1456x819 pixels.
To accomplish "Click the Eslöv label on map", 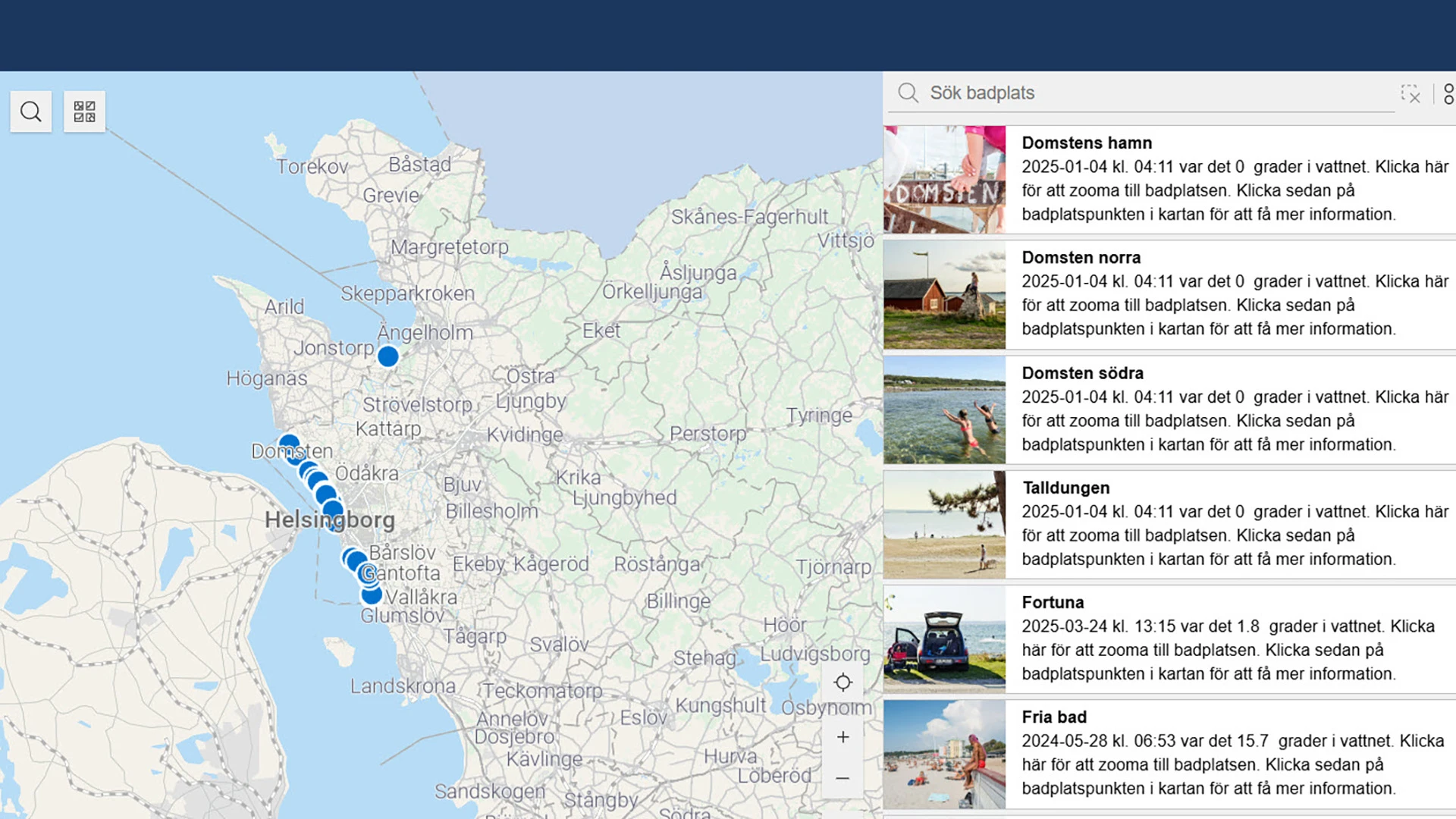I will pyautogui.click(x=643, y=717).
